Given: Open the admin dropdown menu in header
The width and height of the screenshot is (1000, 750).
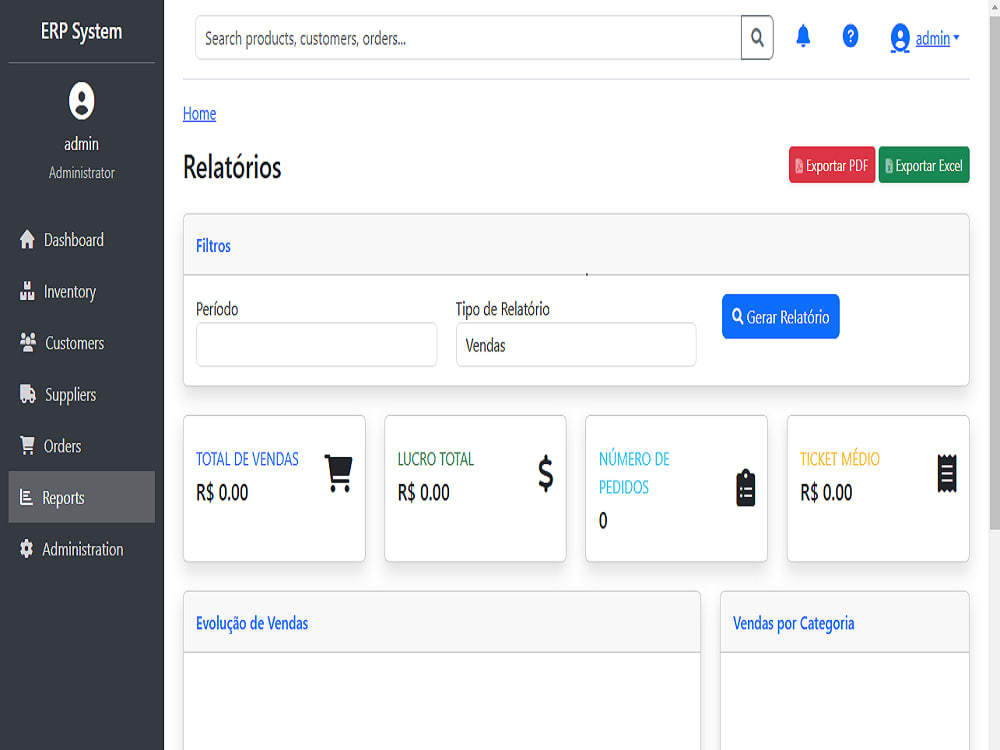Looking at the screenshot, I should pos(937,39).
